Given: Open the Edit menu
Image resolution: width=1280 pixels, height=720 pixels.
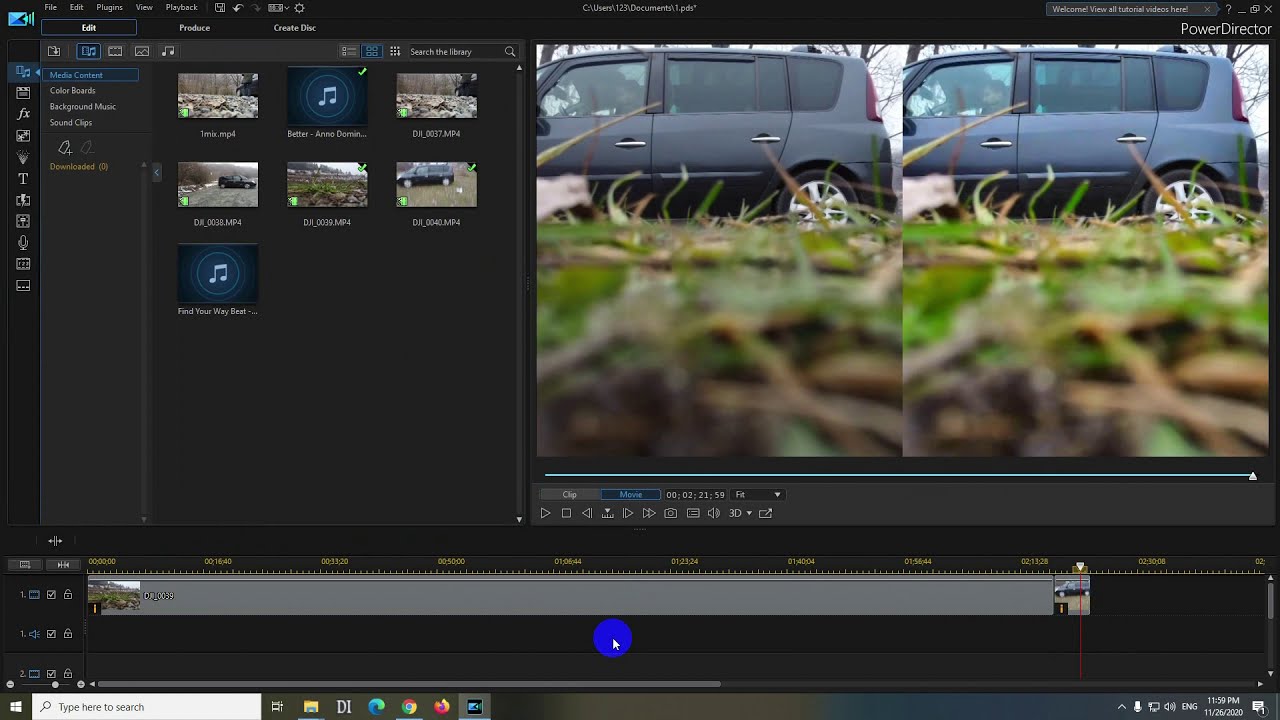Looking at the screenshot, I should tap(76, 8).
